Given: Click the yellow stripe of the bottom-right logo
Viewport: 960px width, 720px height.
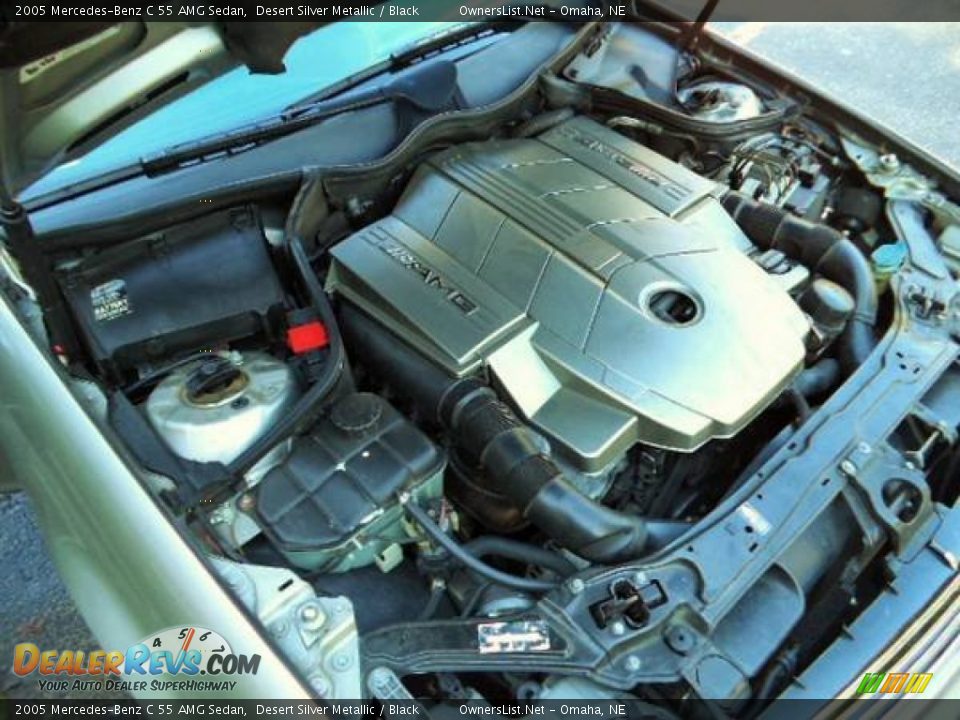Looking at the screenshot, I should pyautogui.click(x=917, y=682).
